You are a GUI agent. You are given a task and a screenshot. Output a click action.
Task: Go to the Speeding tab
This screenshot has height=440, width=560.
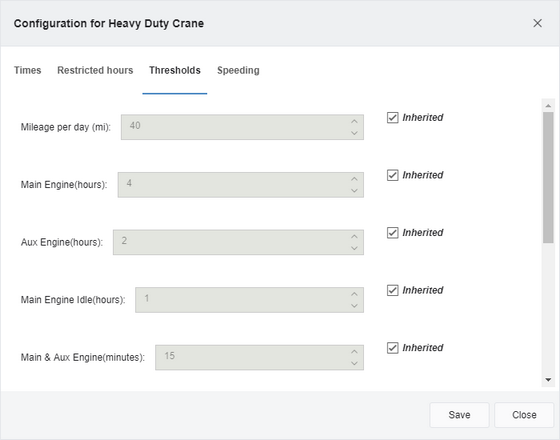pyautogui.click(x=238, y=70)
